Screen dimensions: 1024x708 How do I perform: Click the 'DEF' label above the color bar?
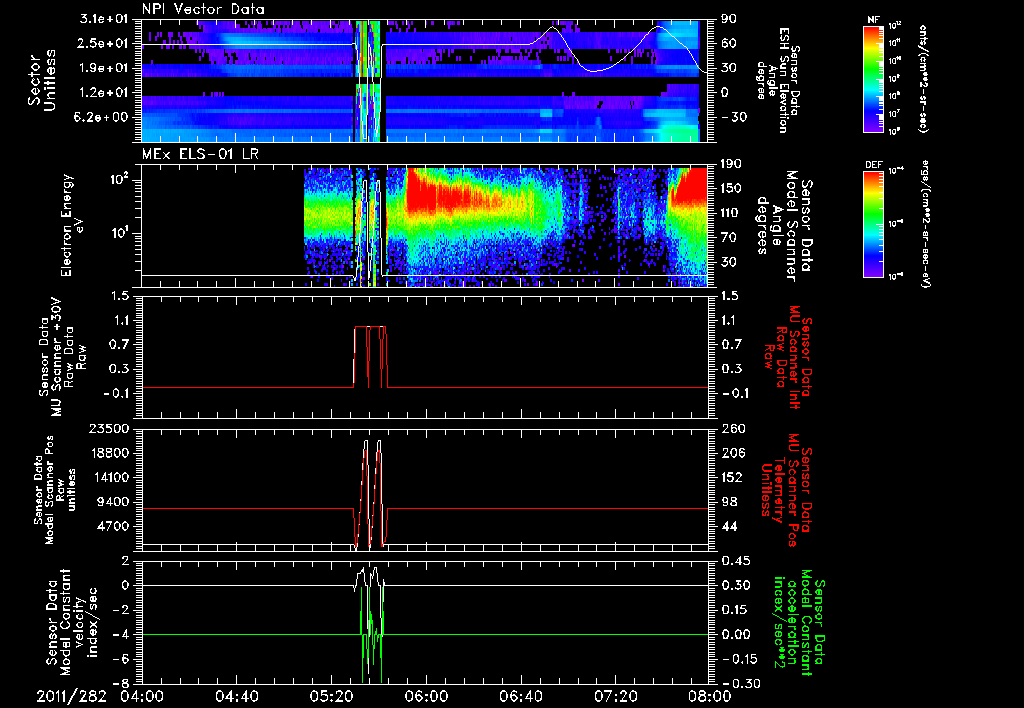[x=873, y=165]
